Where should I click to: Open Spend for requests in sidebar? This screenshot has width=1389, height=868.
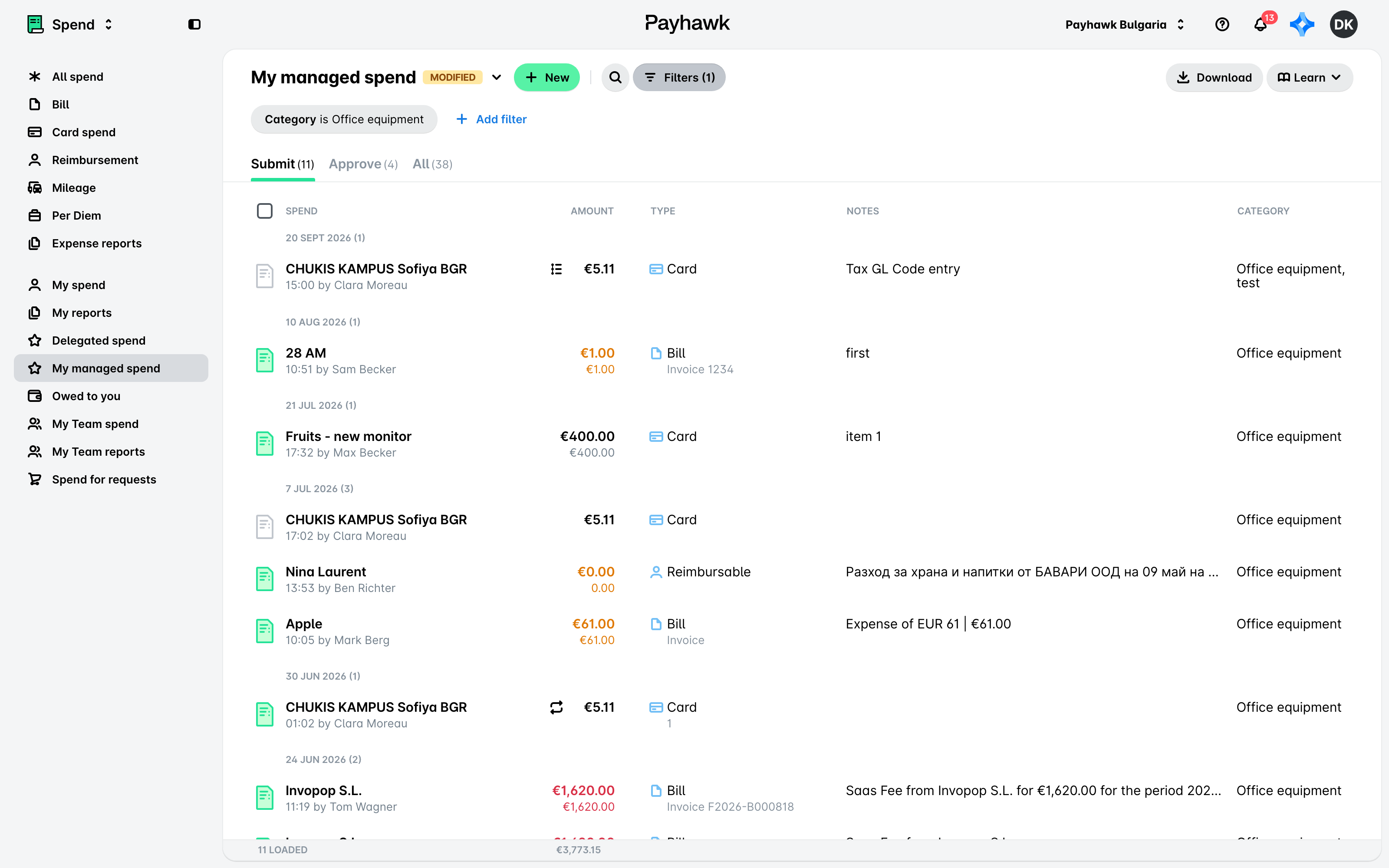111,479
